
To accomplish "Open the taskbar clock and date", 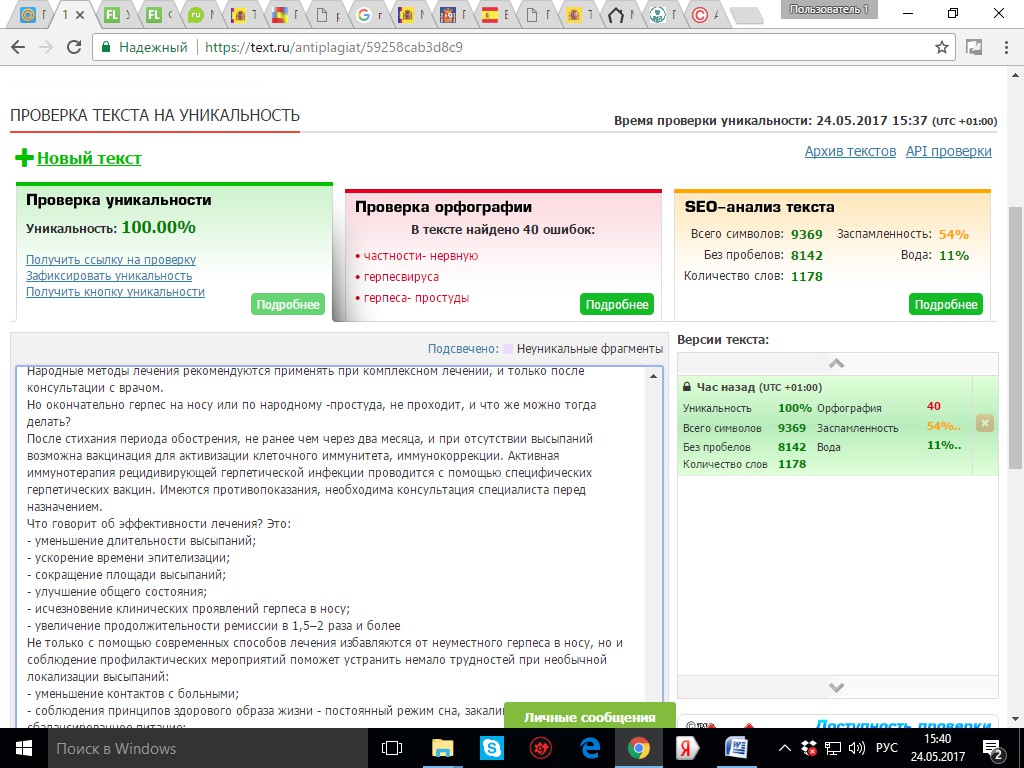I will pyautogui.click(x=938, y=748).
